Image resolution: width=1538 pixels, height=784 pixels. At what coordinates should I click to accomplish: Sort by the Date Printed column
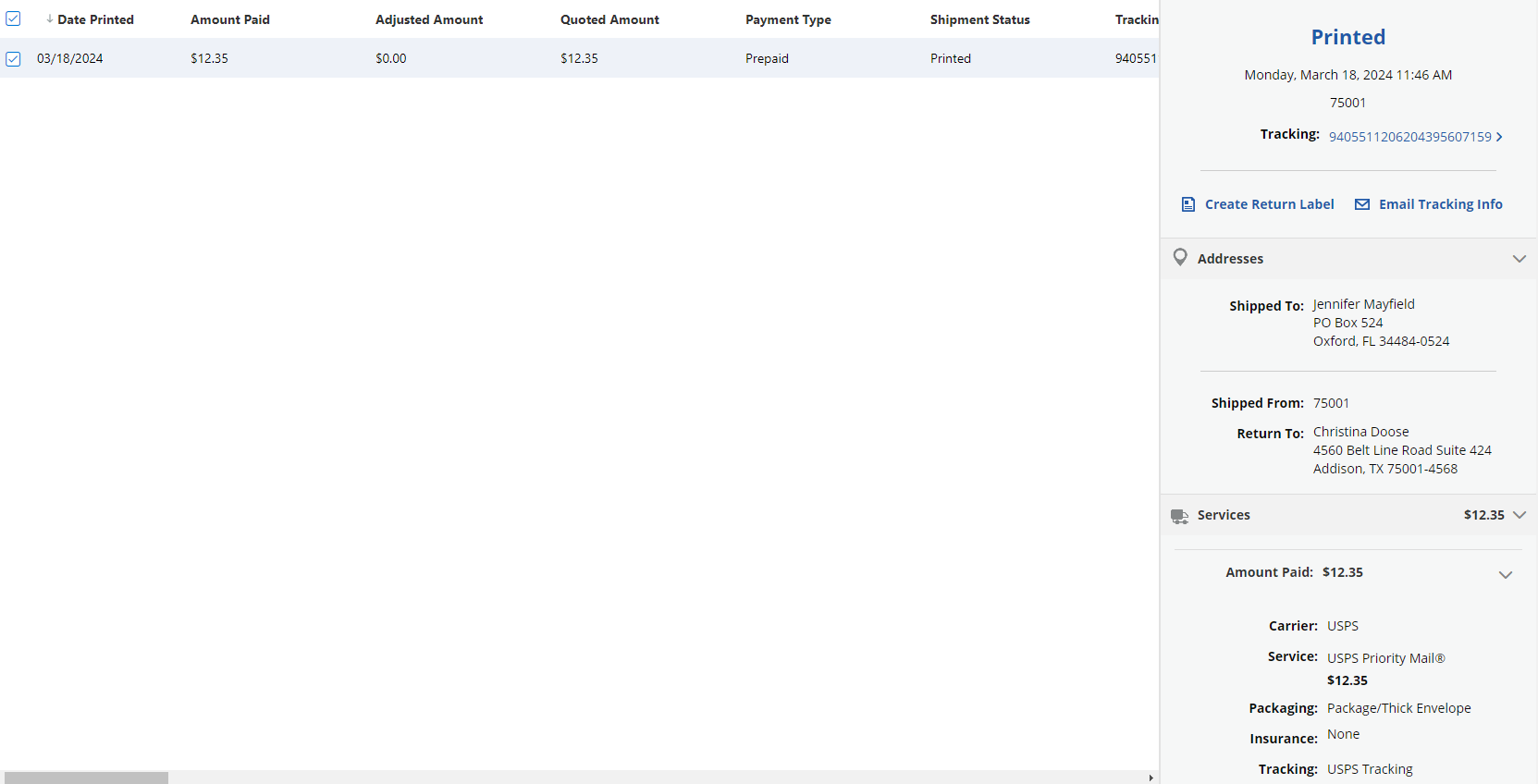tap(95, 19)
